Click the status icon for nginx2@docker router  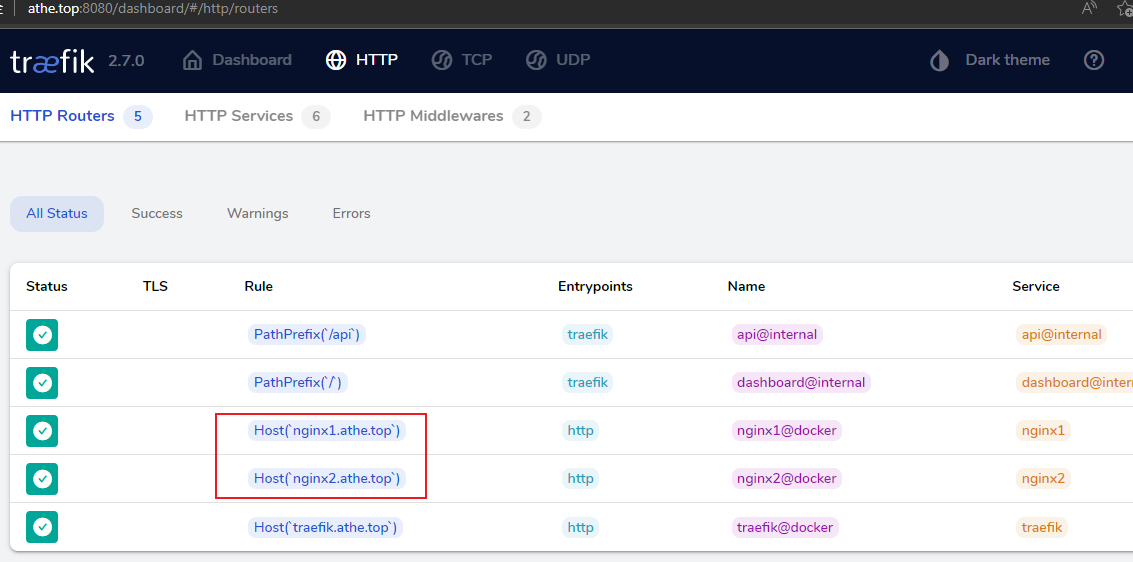(42, 479)
